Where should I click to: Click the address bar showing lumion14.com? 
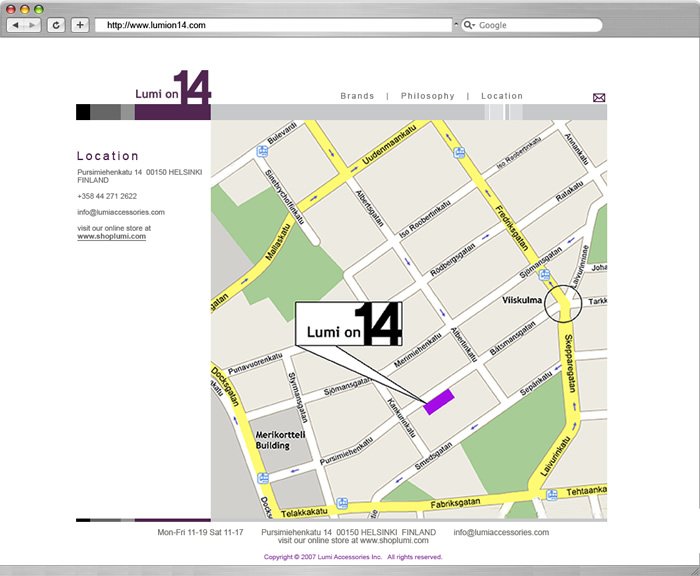point(273,25)
